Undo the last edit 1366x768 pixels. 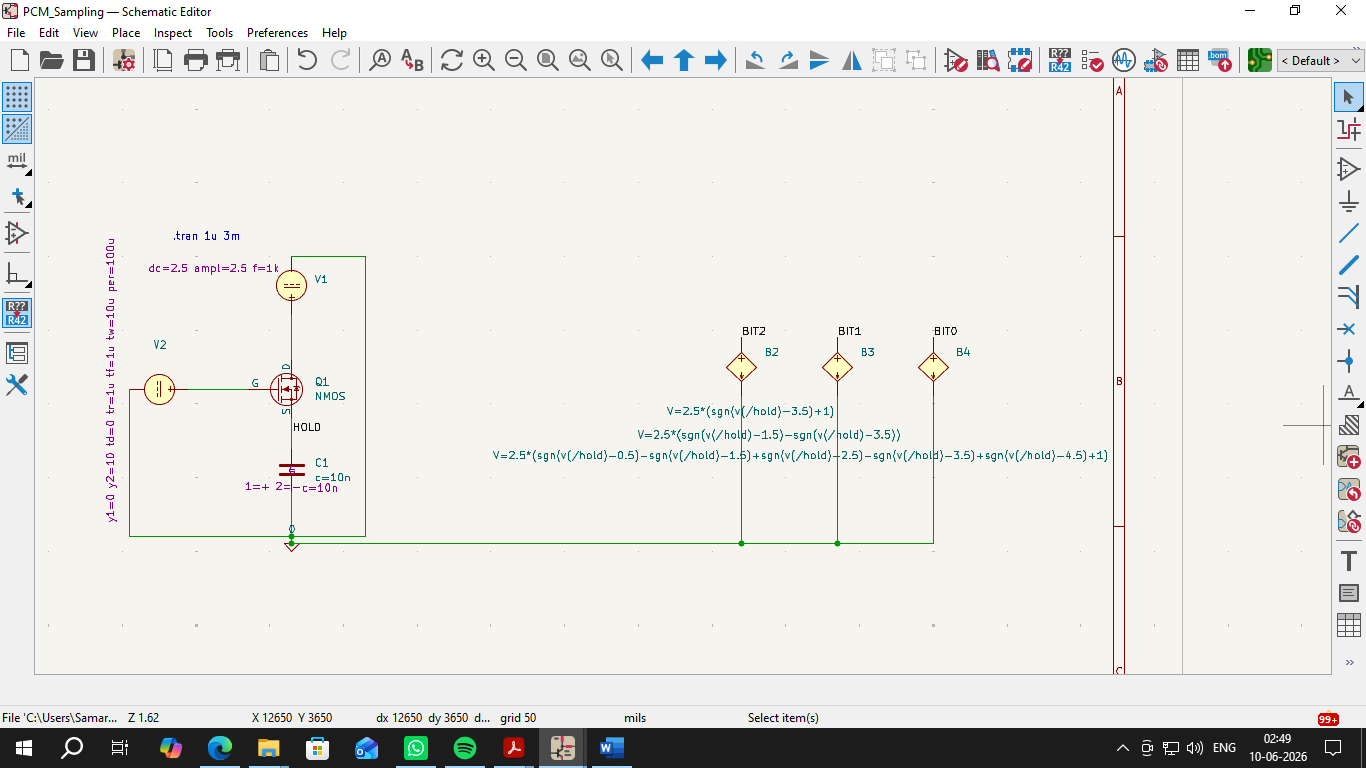coord(307,60)
